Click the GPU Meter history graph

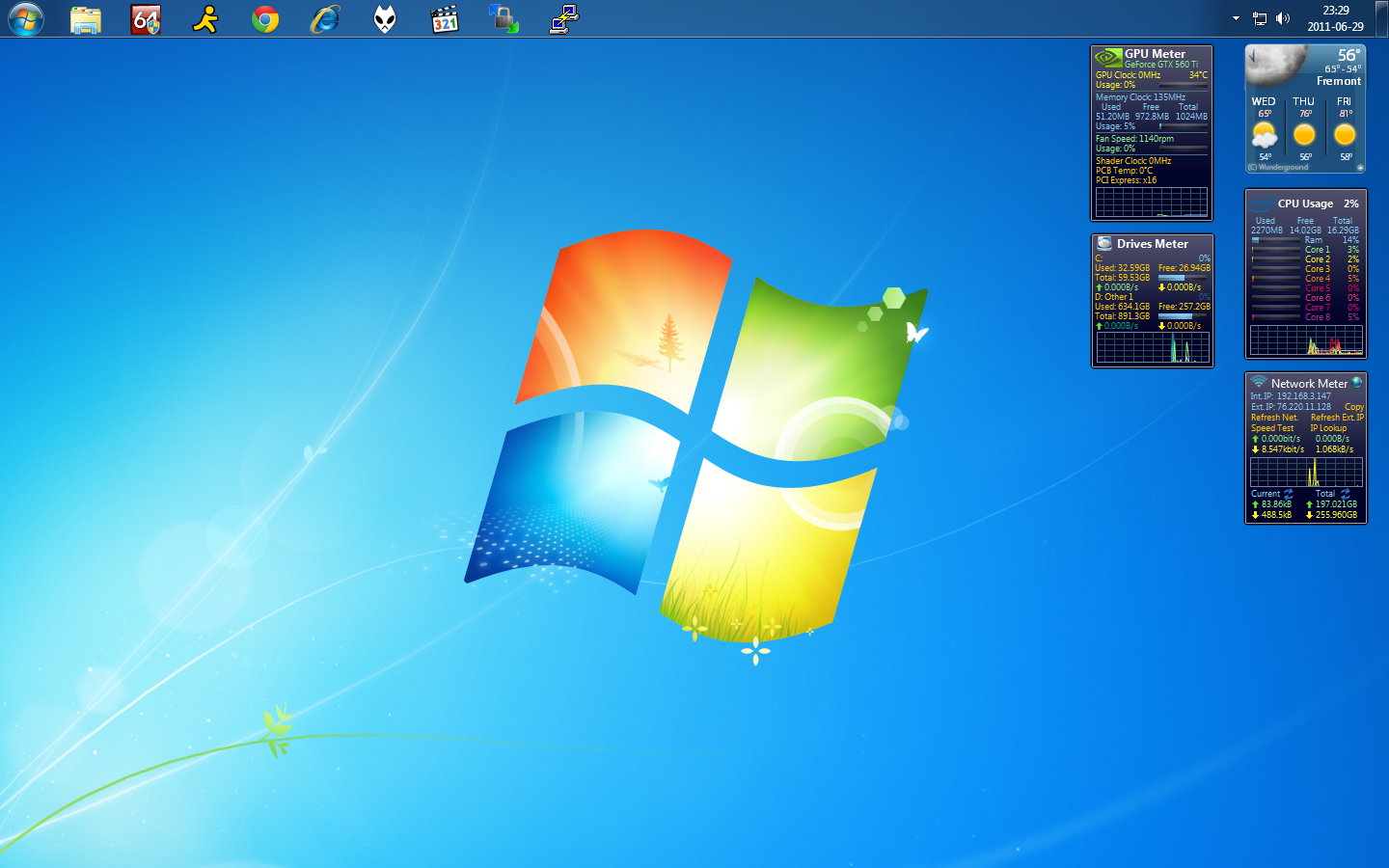tap(1152, 202)
